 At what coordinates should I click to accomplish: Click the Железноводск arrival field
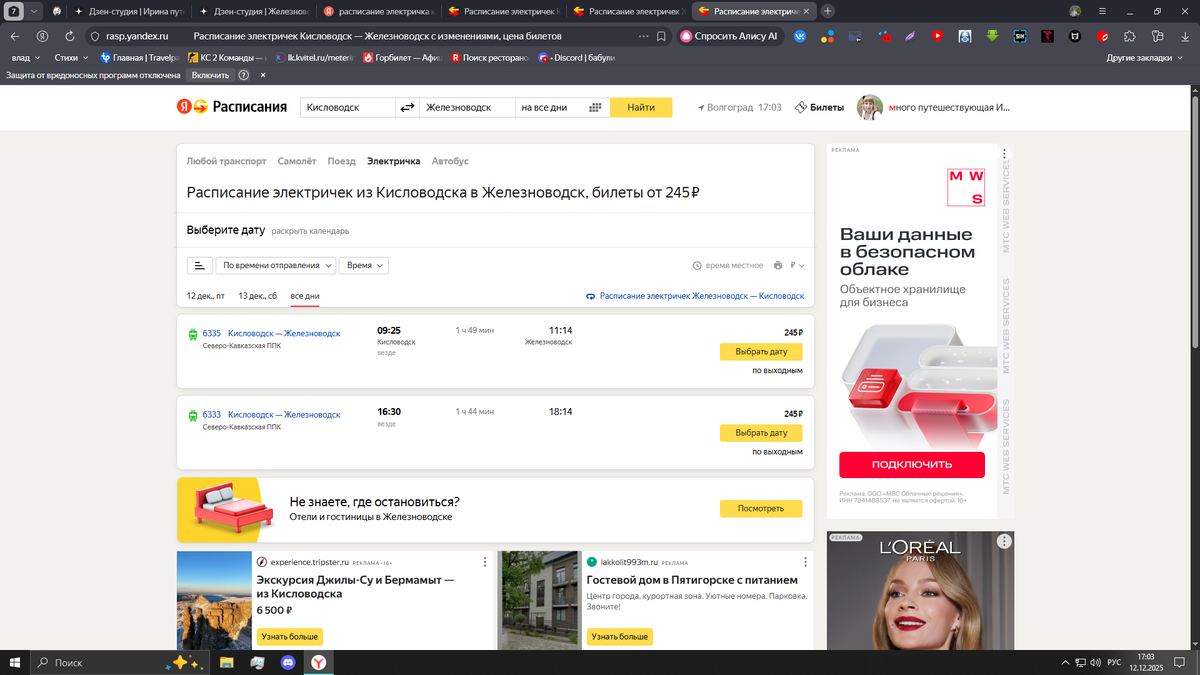466,107
